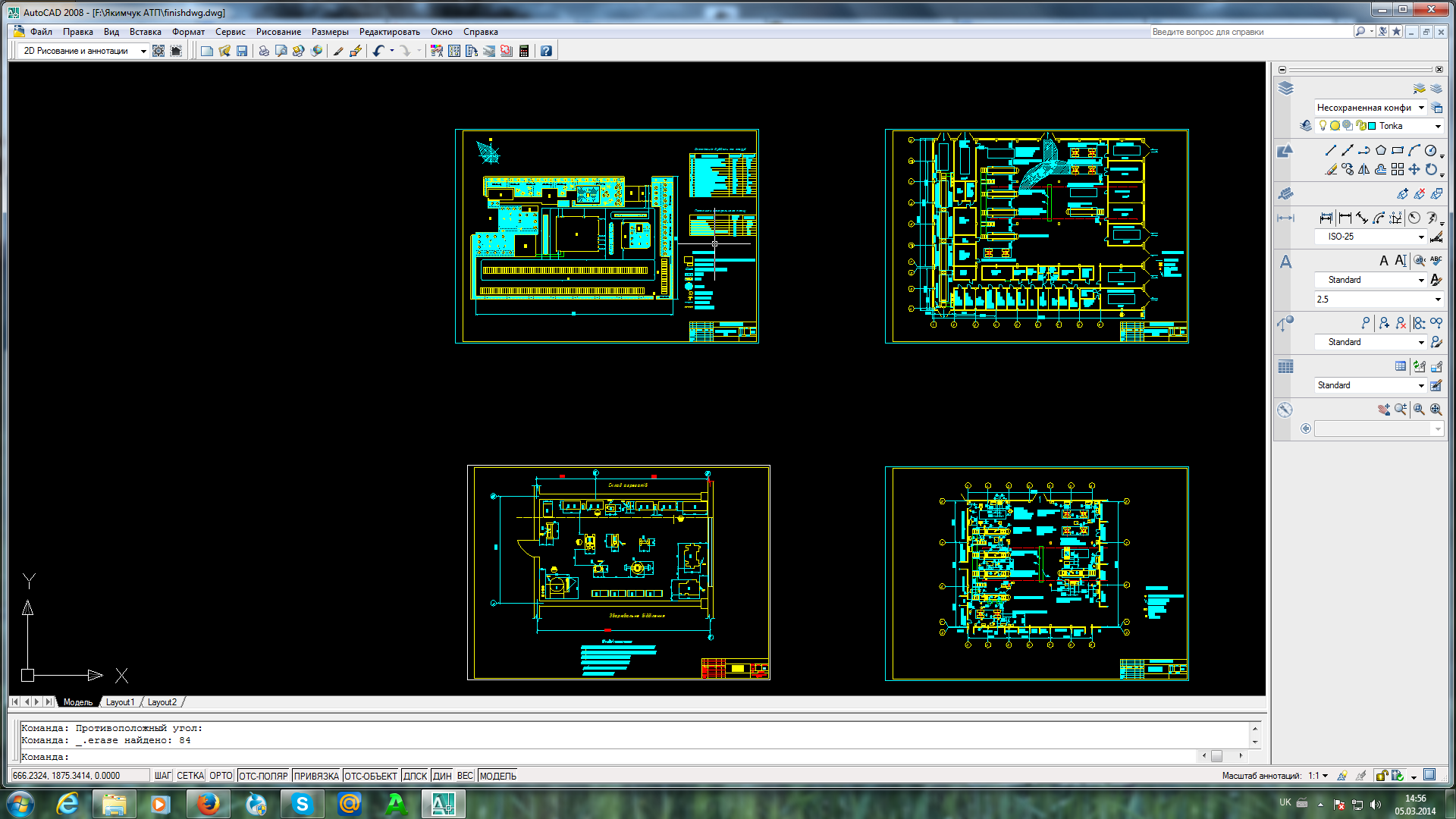Switch to the Layout2 tab

pyautogui.click(x=162, y=702)
